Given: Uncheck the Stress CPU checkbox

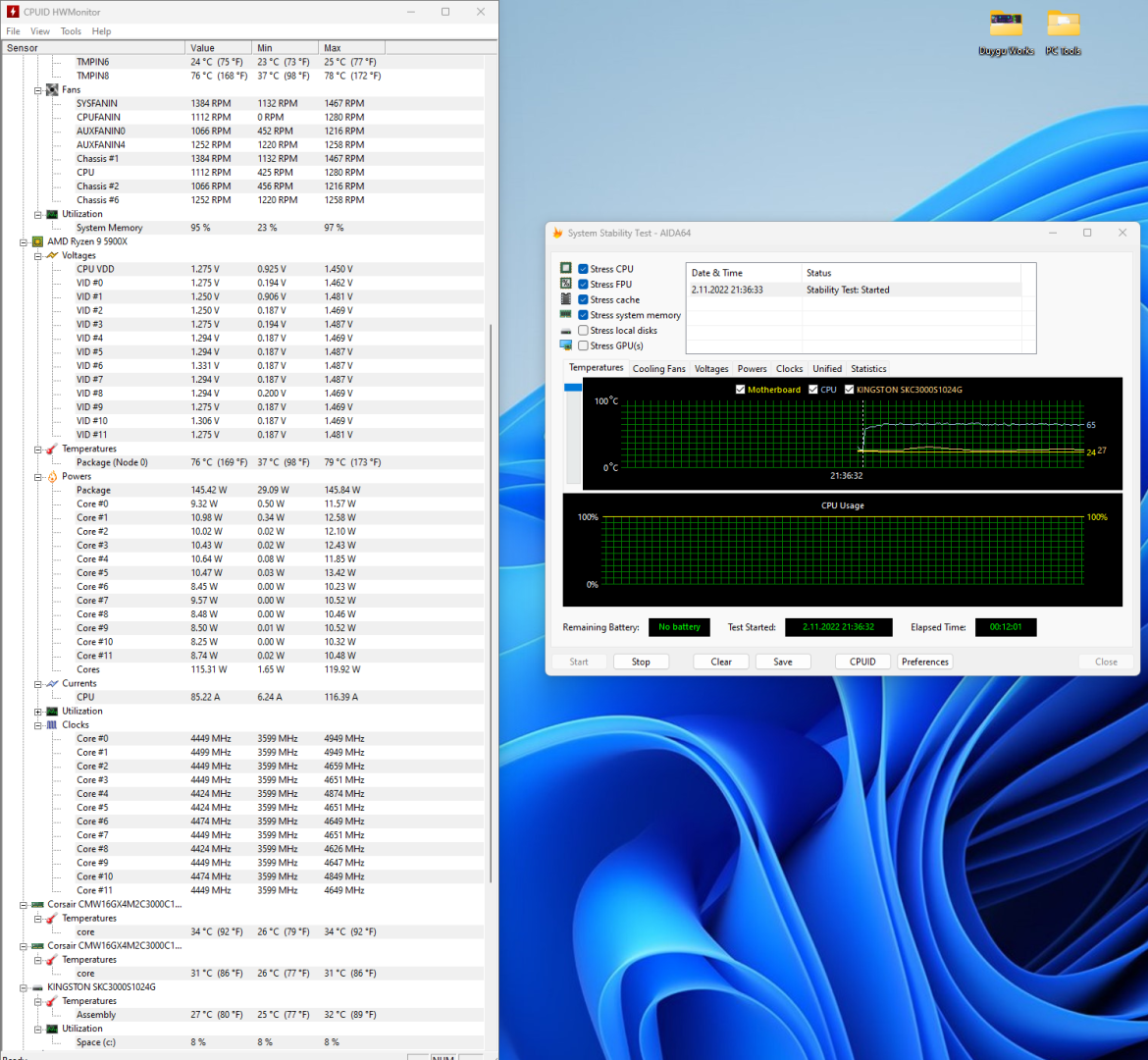Looking at the screenshot, I should click(x=584, y=269).
